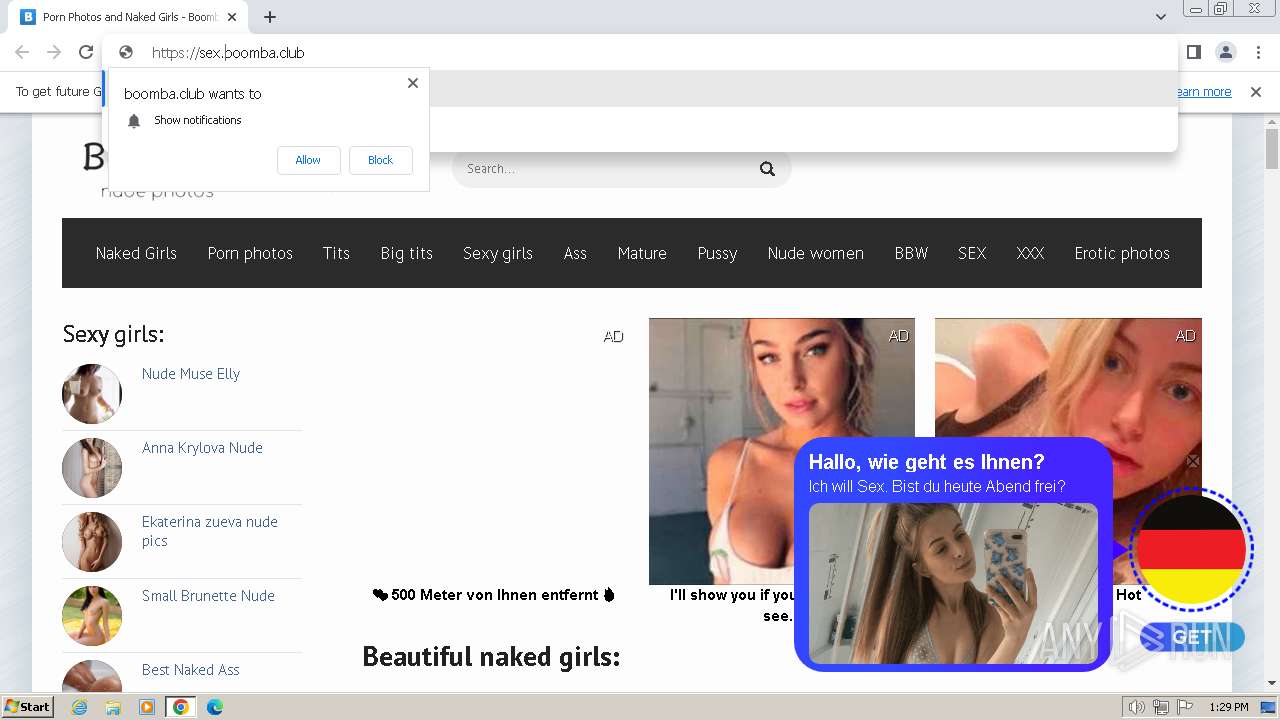This screenshot has width=1280, height=720.
Task: Click the browser Back arrow
Action: point(22,52)
